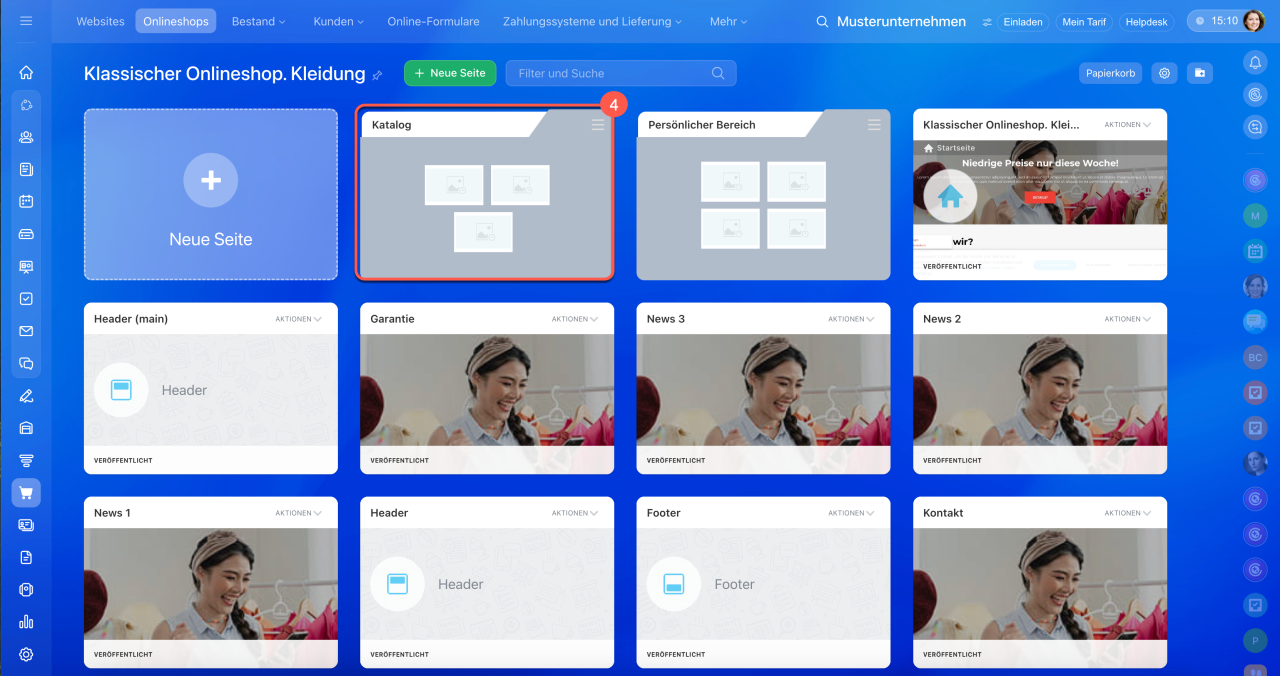Open the hamburger main menu
Image resolution: width=1280 pixels, height=676 pixels.
[x=26, y=20]
